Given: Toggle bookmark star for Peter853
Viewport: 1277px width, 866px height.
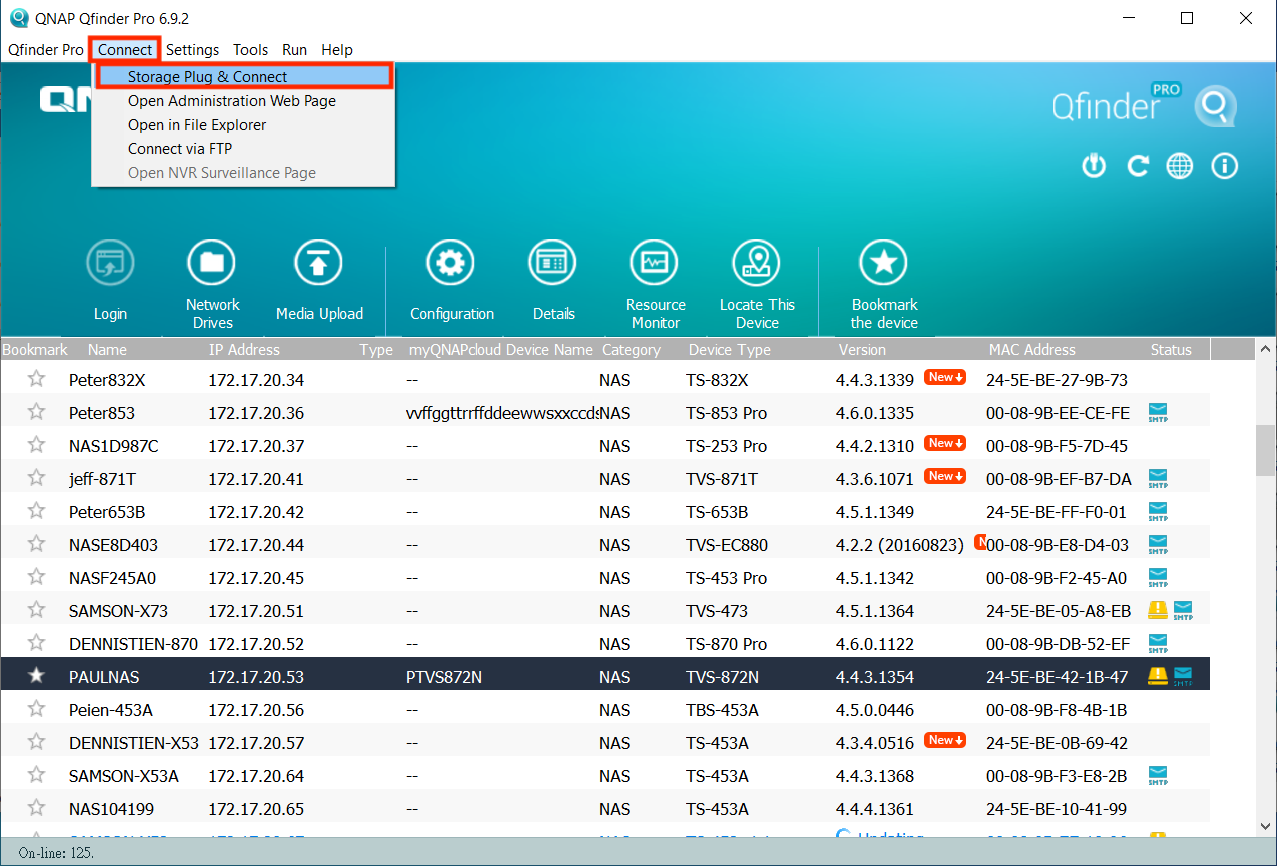Looking at the screenshot, I should click(x=36, y=412).
